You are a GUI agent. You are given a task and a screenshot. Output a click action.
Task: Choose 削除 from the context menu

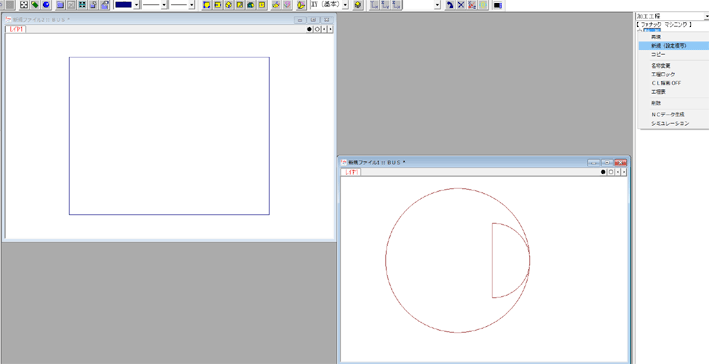(x=674, y=103)
